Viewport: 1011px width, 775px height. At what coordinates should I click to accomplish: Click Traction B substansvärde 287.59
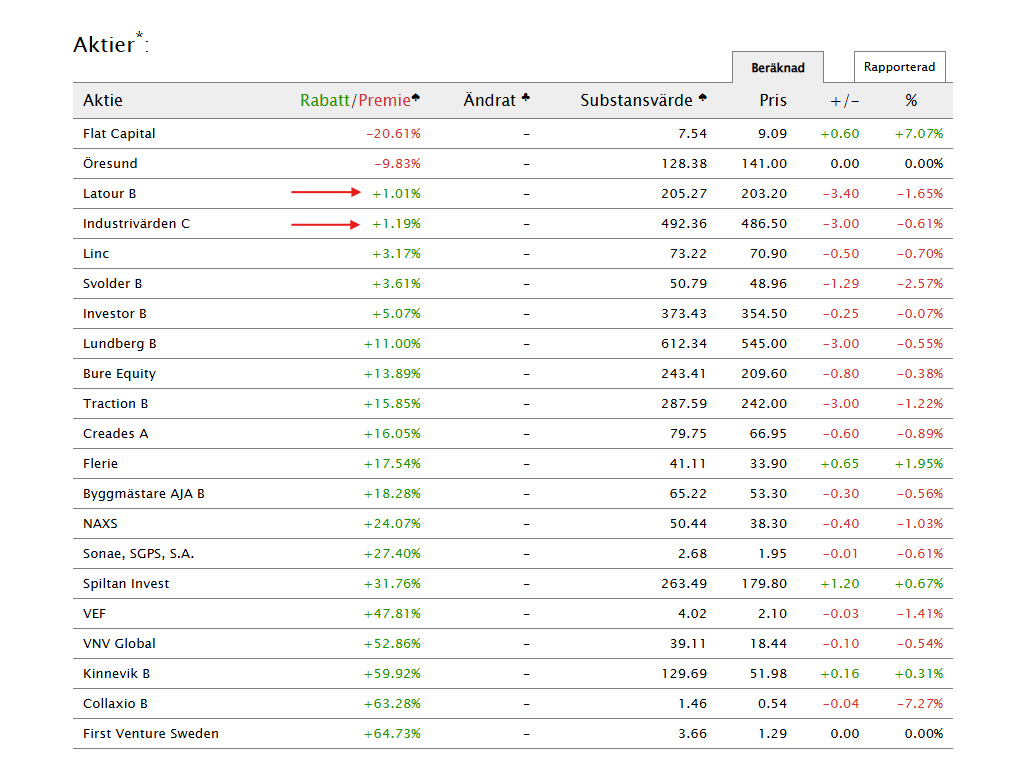pos(683,404)
